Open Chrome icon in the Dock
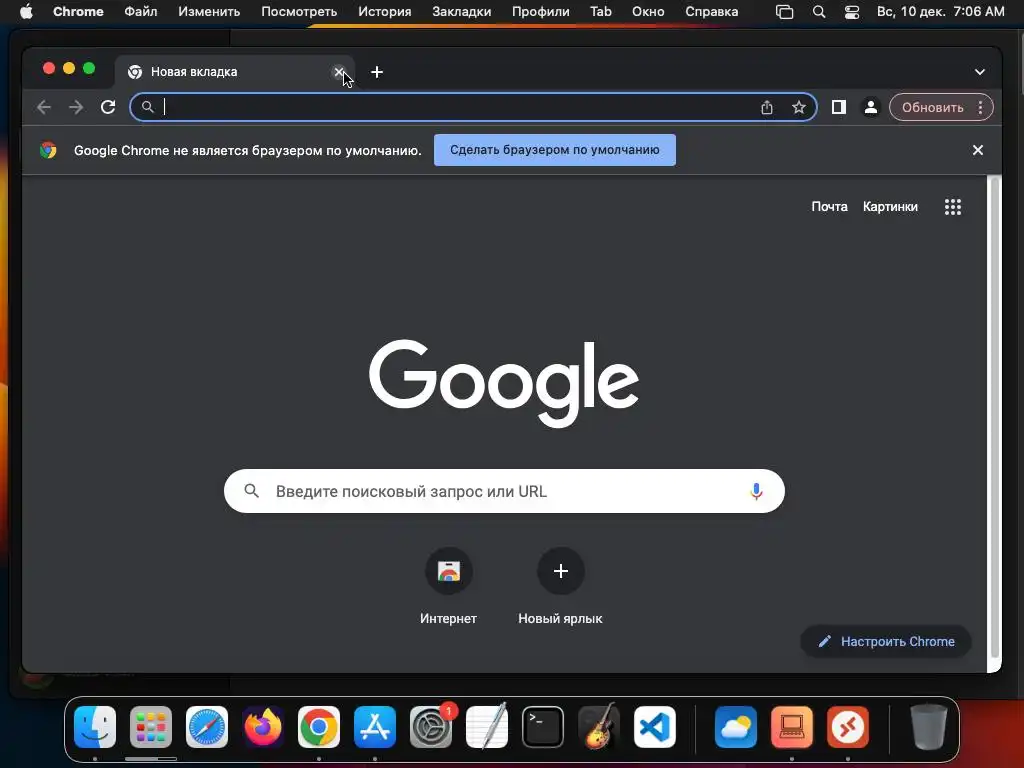Image resolution: width=1024 pixels, height=768 pixels. 319,727
